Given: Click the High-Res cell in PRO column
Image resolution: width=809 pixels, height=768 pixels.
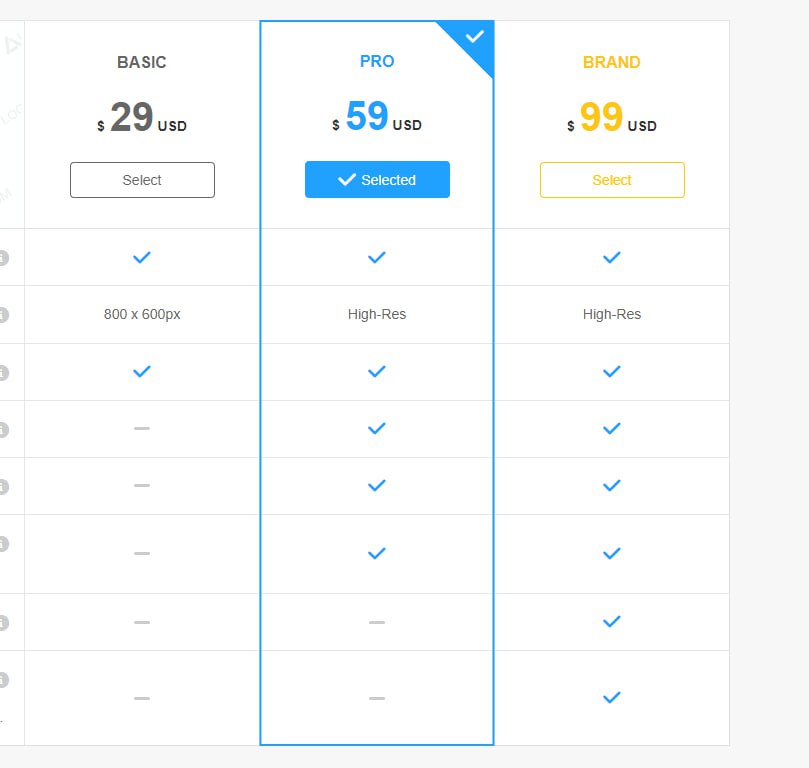Looking at the screenshot, I should coord(377,314).
